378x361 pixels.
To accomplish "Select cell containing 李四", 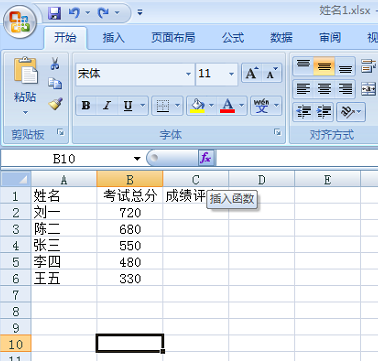I will 64,262.
